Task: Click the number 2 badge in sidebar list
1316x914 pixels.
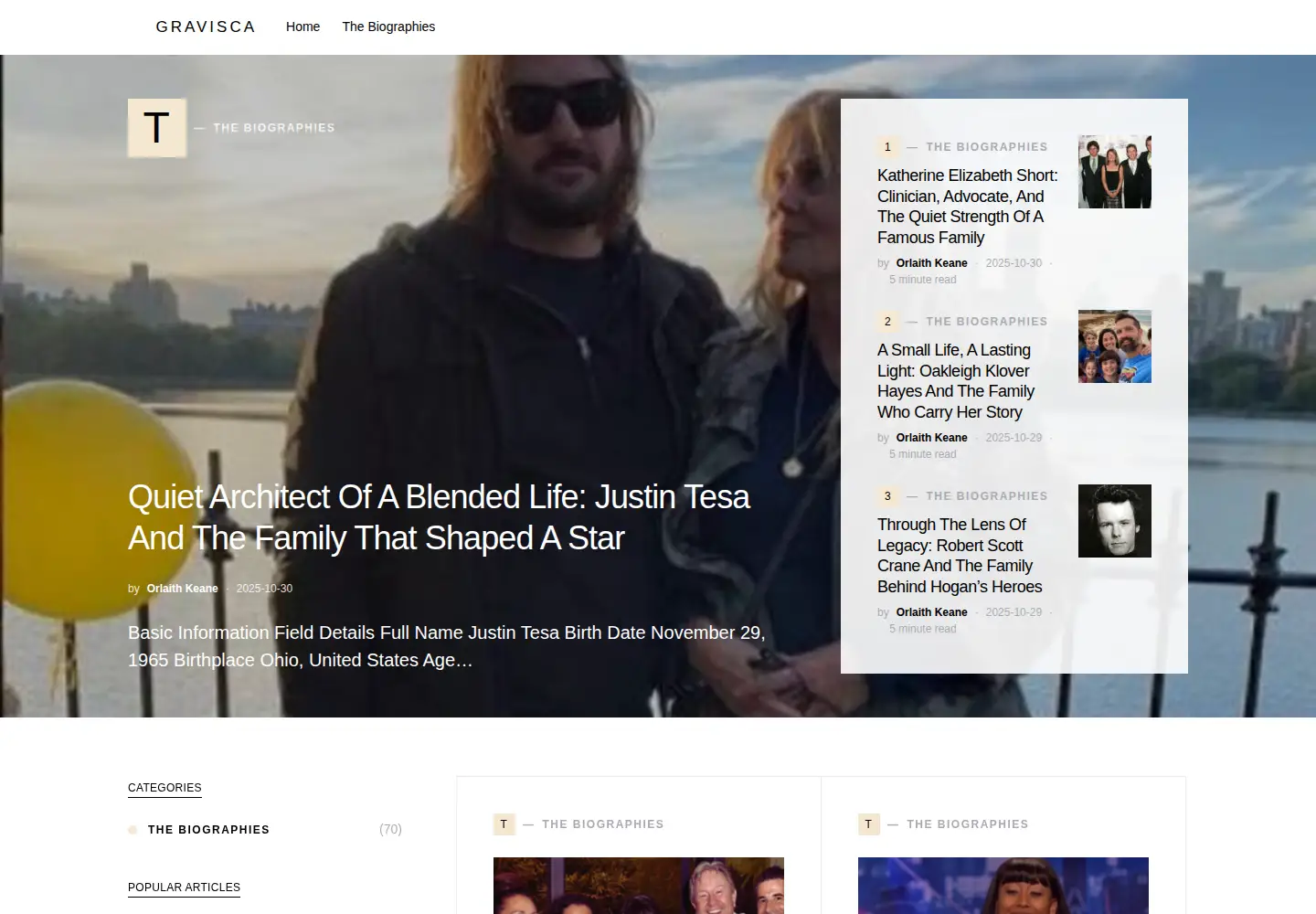Action: (887, 321)
